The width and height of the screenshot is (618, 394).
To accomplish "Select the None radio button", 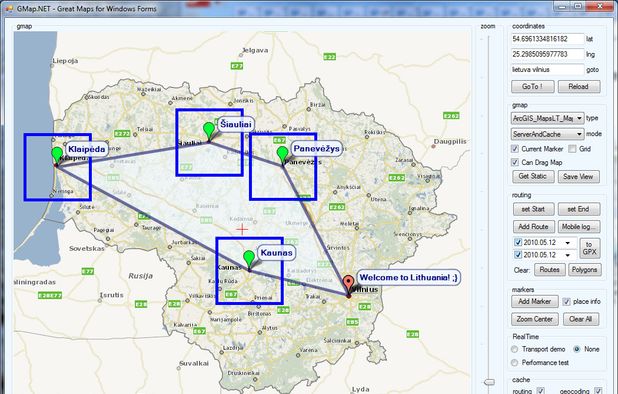I will [x=577, y=349].
